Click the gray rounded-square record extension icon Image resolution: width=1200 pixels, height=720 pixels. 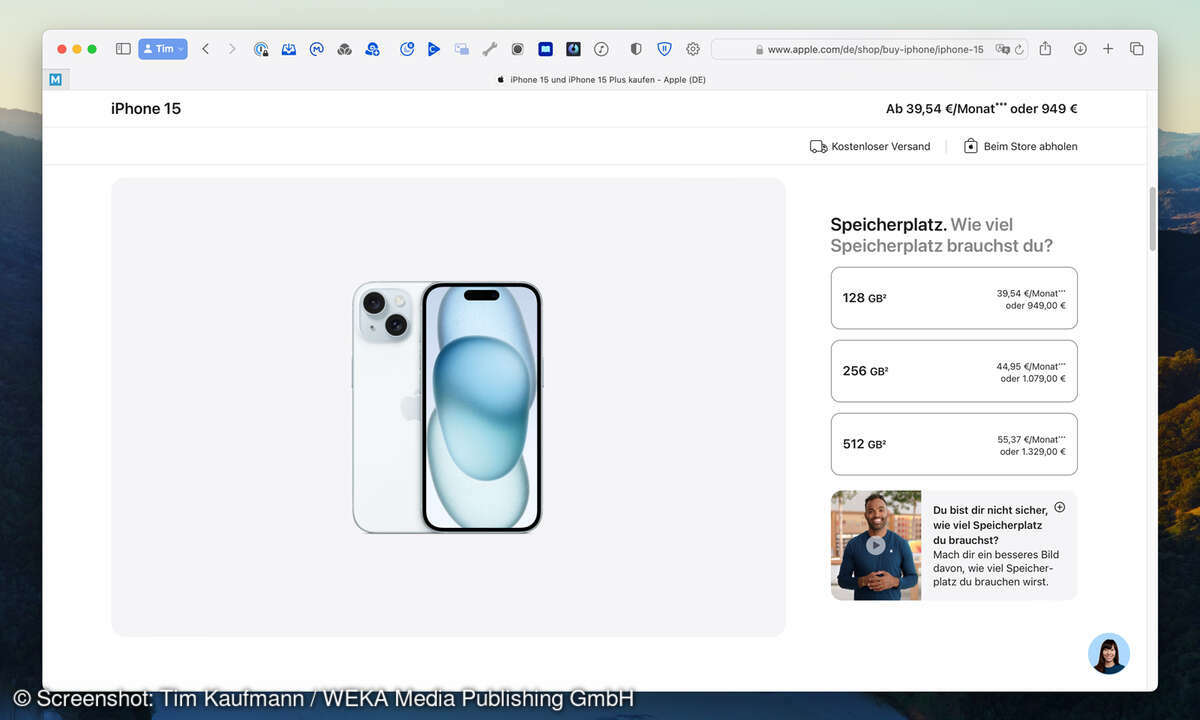pos(518,49)
